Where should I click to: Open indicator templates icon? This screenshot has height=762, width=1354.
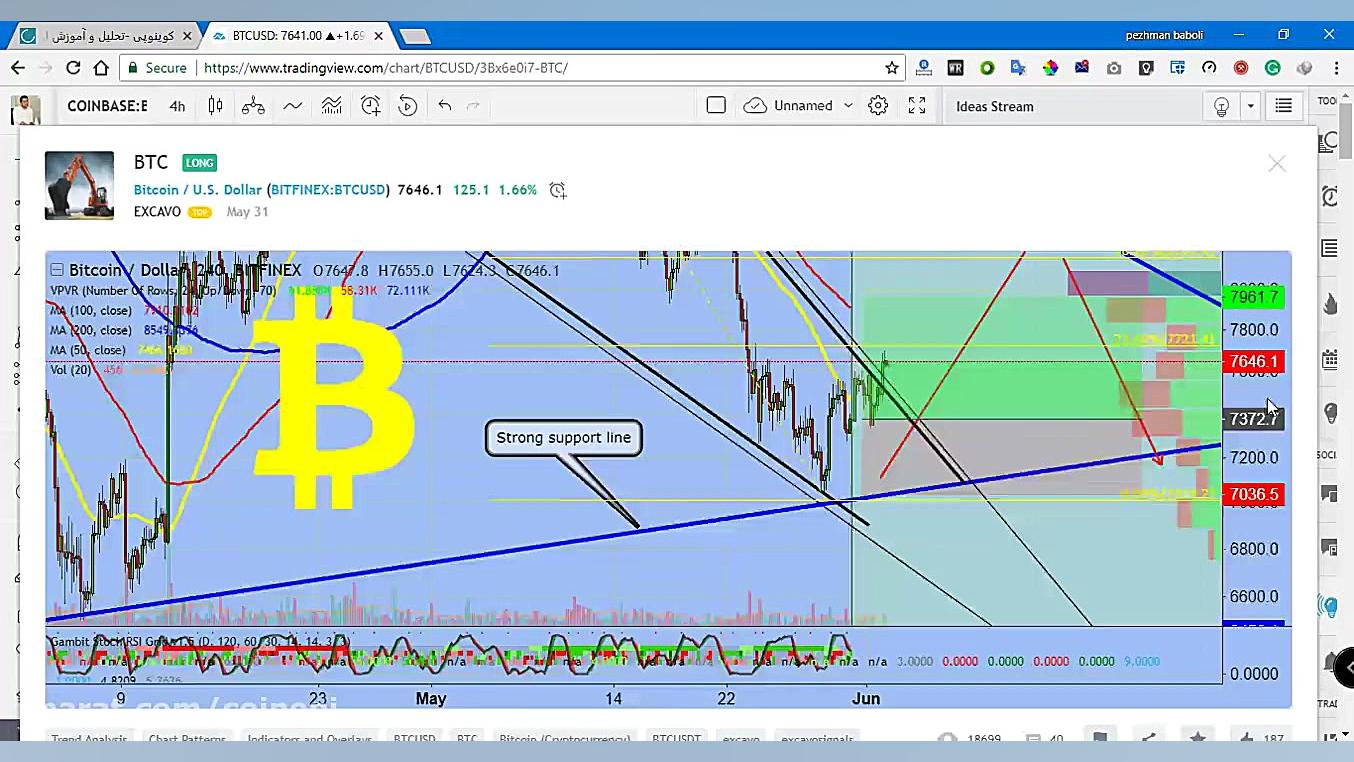click(331, 106)
